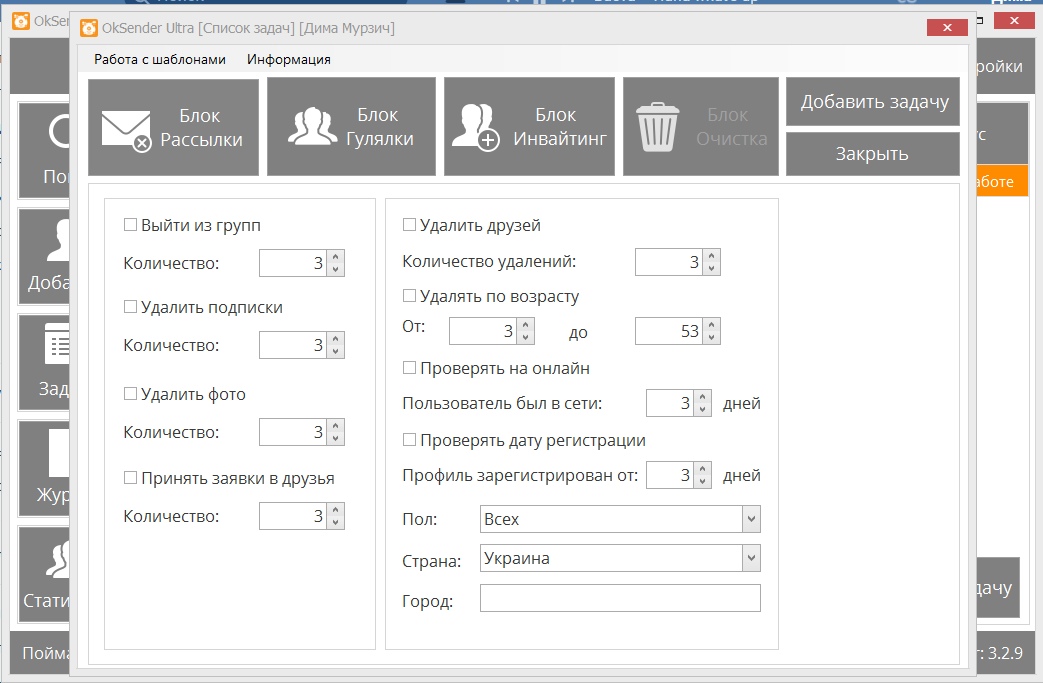This screenshot has height=683, width=1043.
Task: Open the Блок Рассылки envelope icon
Action: click(x=126, y=129)
